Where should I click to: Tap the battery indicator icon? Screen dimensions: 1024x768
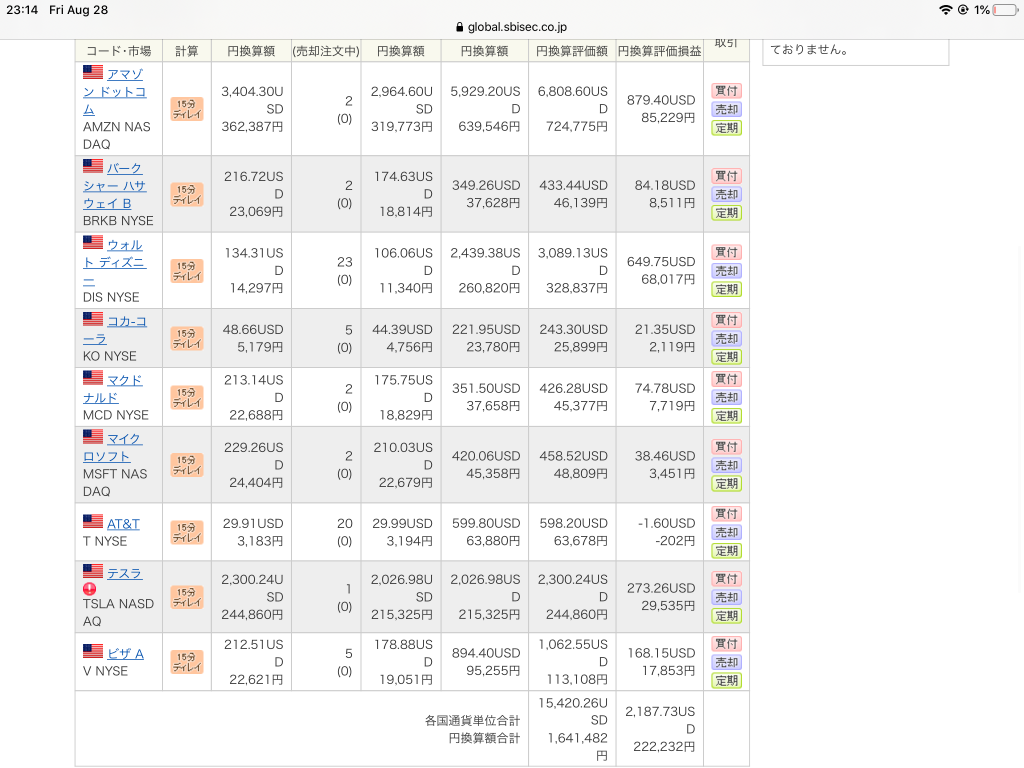pyautogui.click(x=1005, y=10)
